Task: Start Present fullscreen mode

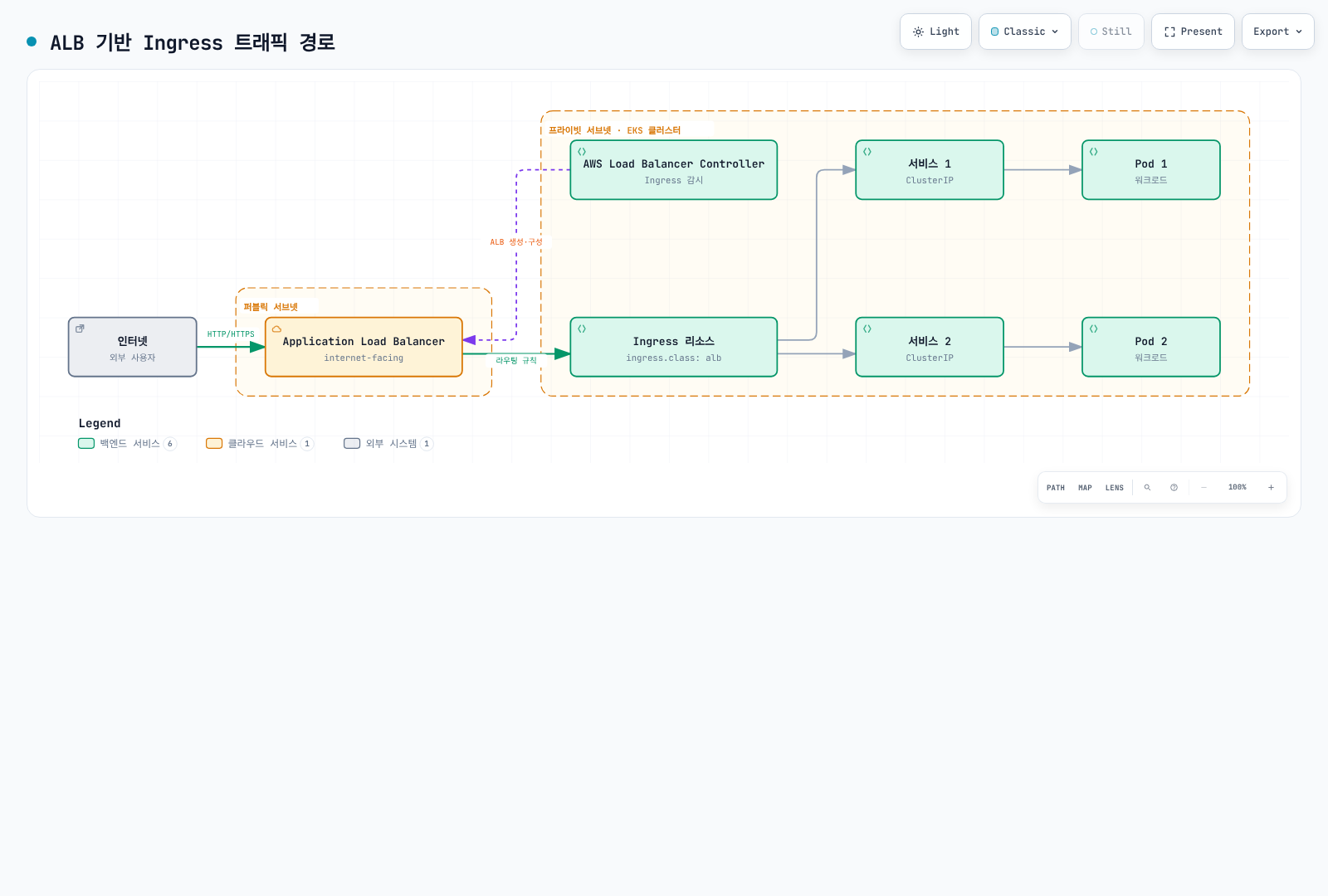Action: pyautogui.click(x=1193, y=32)
